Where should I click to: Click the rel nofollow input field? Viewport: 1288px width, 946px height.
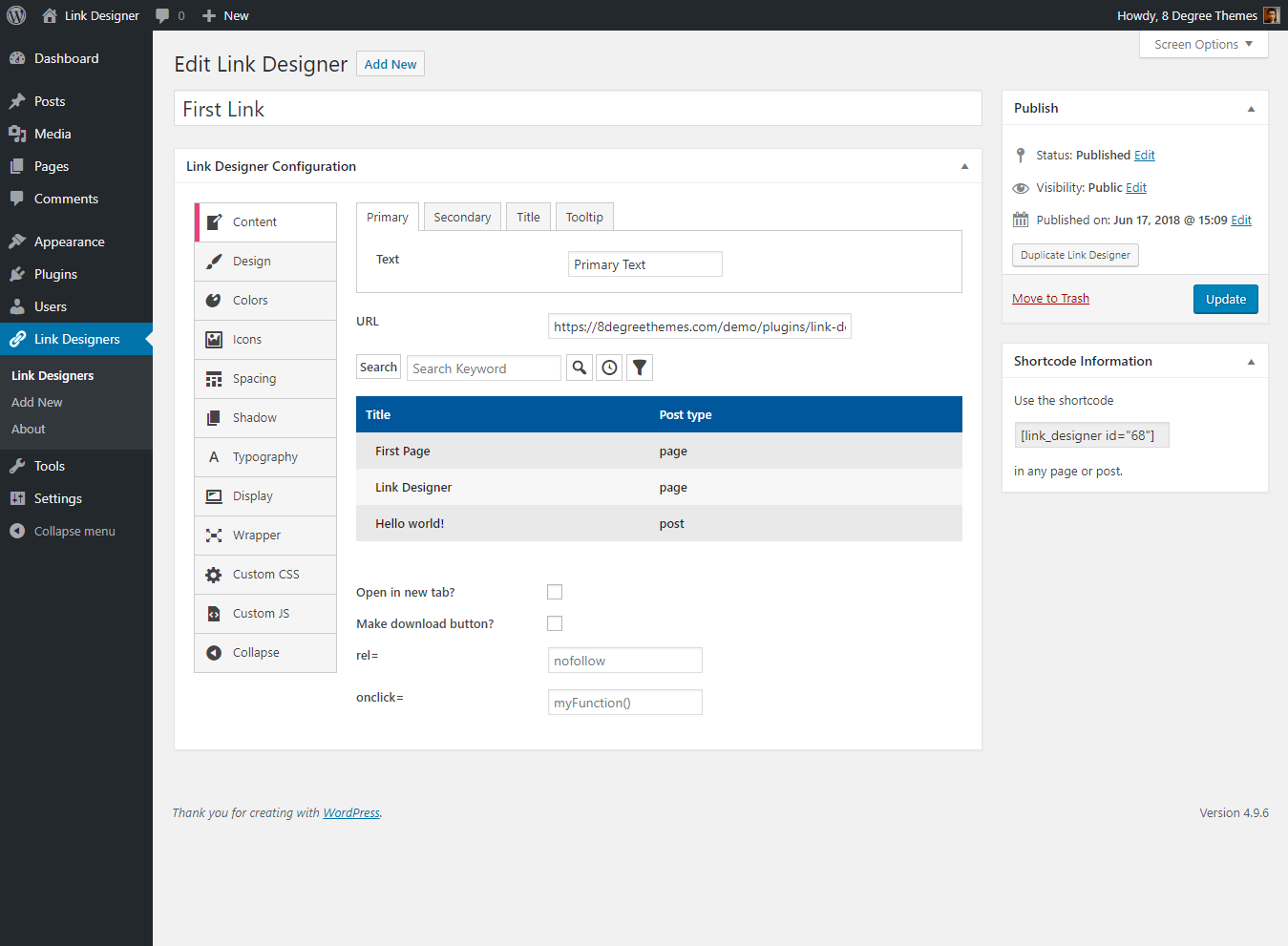tap(625, 661)
